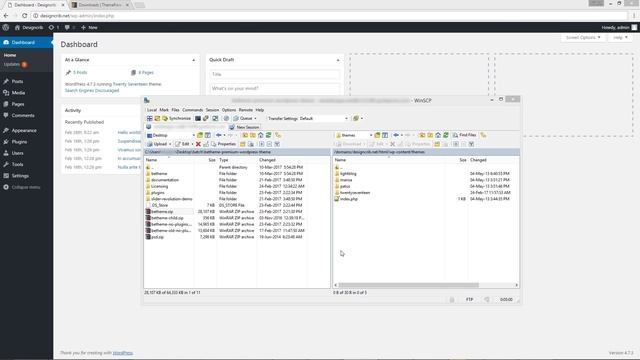Click Collapse menu in WordPress sidebar
This screenshot has width=640, height=360.
[x=25, y=187]
